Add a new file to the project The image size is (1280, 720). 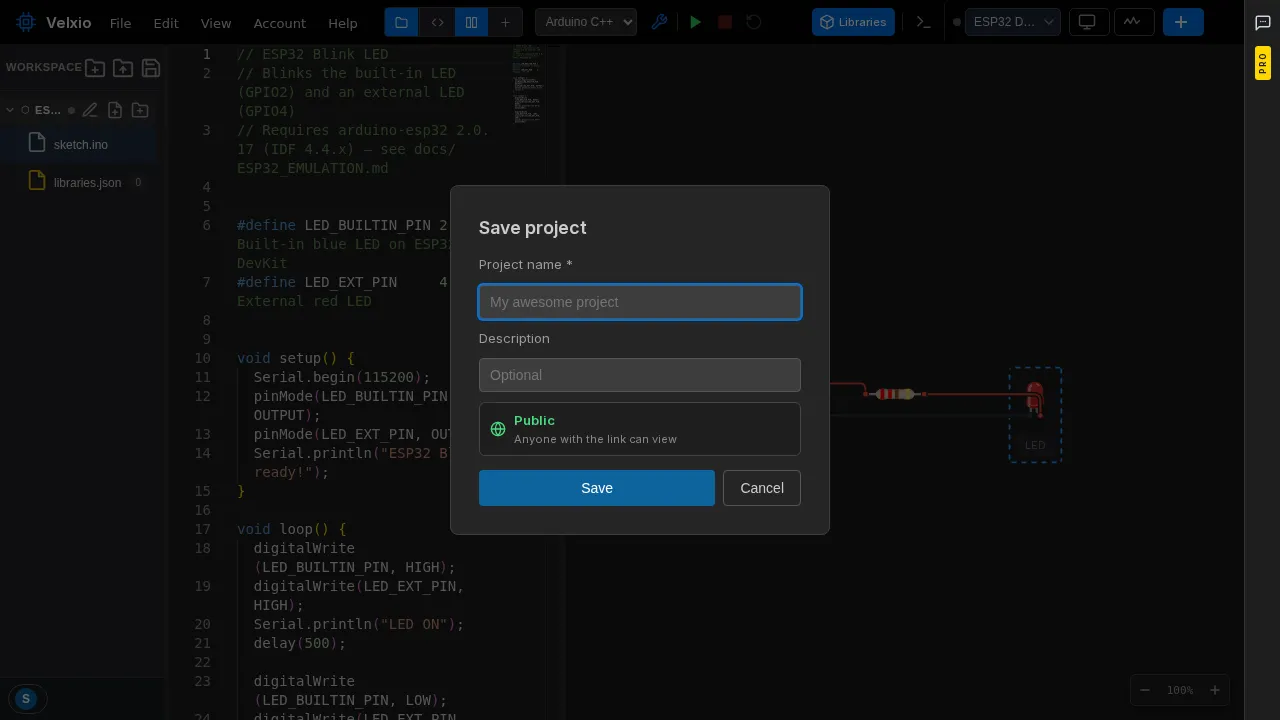click(115, 110)
